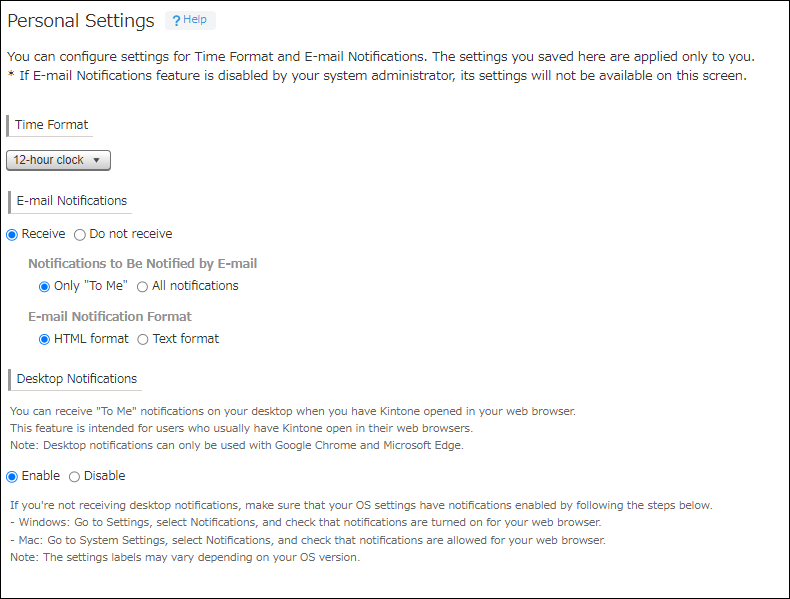The image size is (790, 599).
Task: Choose the All notifications radio button
Action: [143, 286]
